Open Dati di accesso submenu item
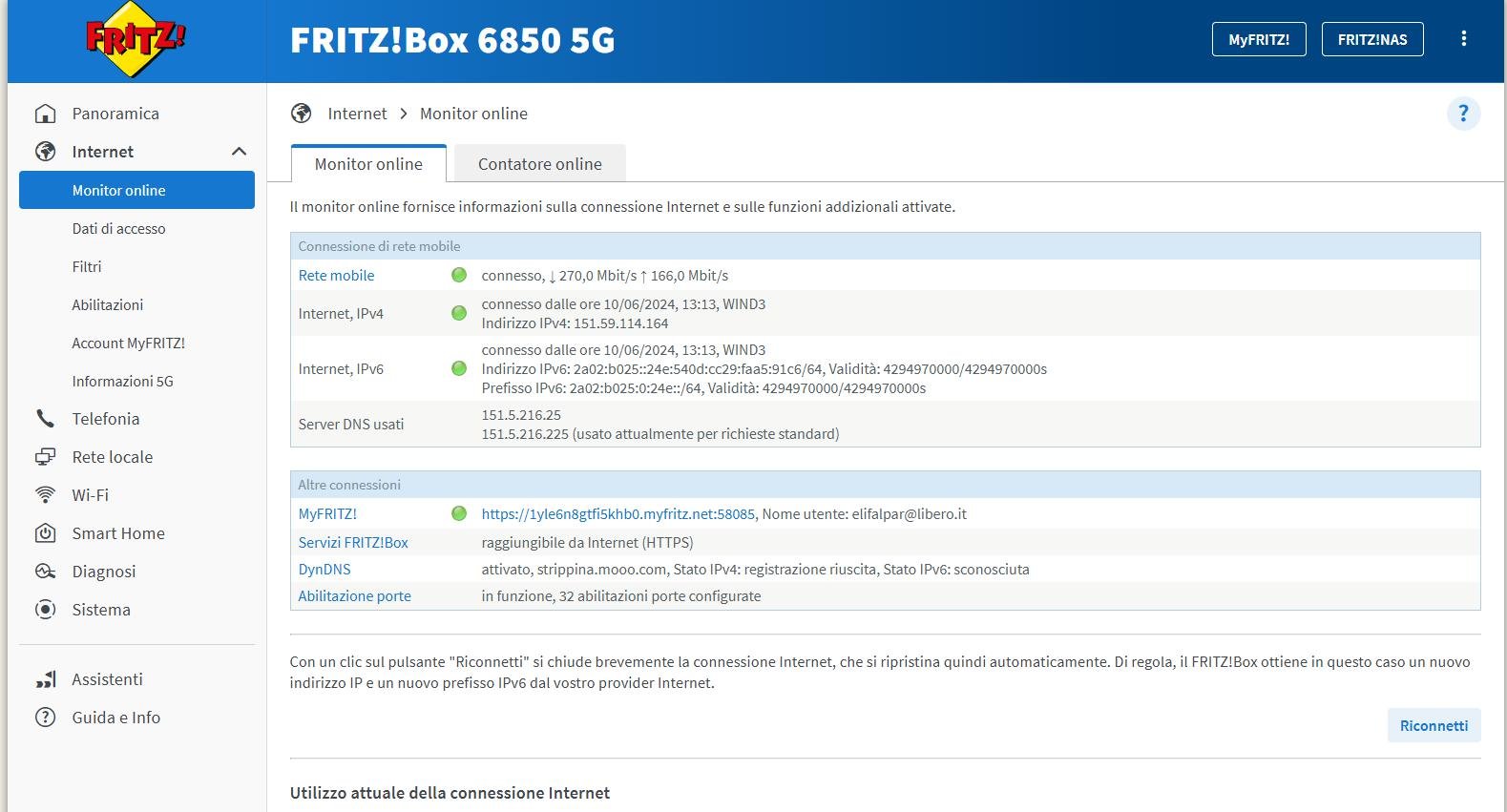This screenshot has height=812, width=1507. [118, 229]
